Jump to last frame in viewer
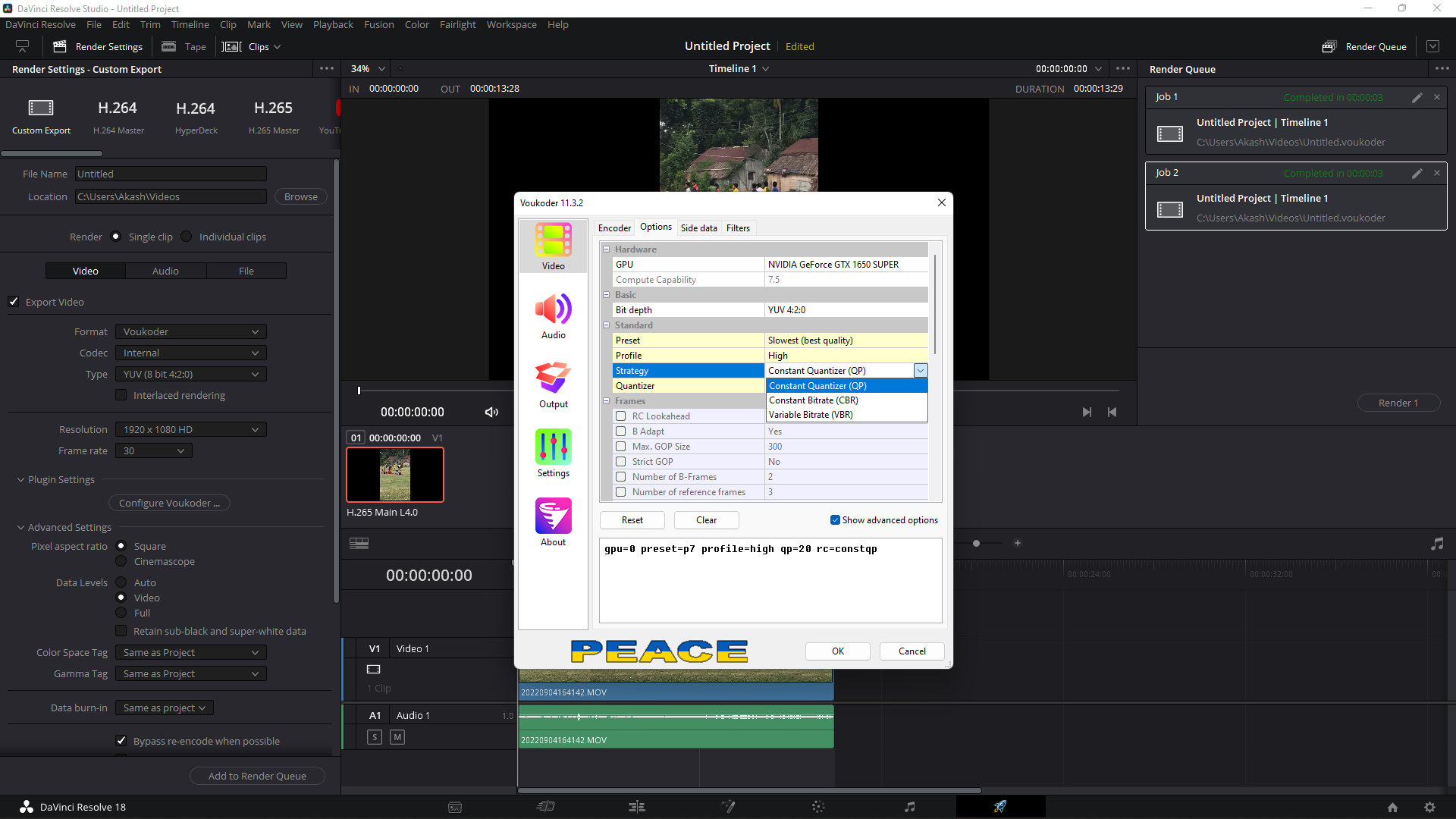Viewport: 1456px width, 819px height. pos(1087,413)
